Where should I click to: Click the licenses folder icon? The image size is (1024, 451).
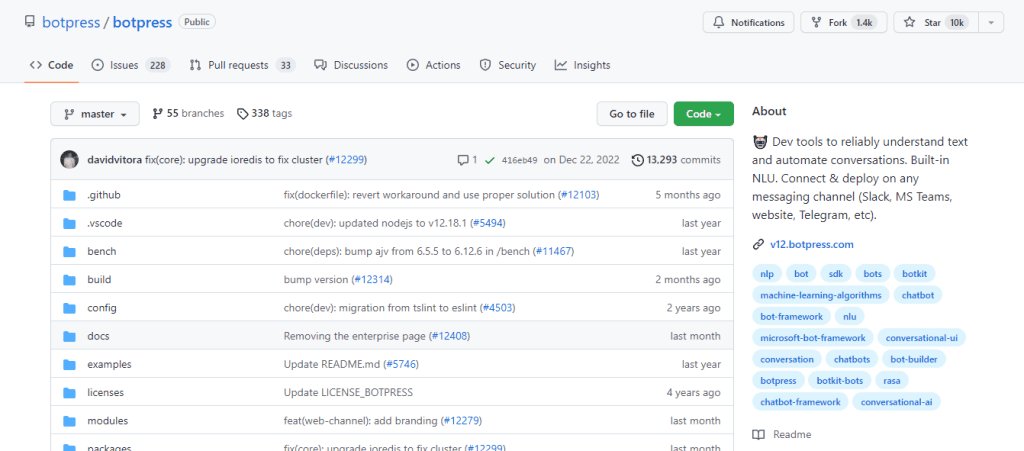pos(70,393)
